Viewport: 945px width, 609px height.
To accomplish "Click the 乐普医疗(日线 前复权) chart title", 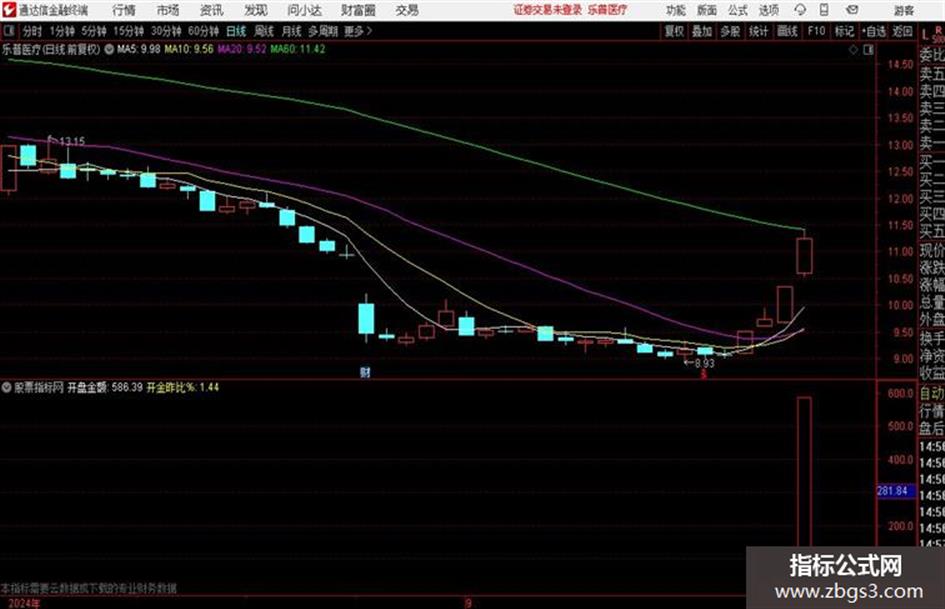I will tap(51, 49).
